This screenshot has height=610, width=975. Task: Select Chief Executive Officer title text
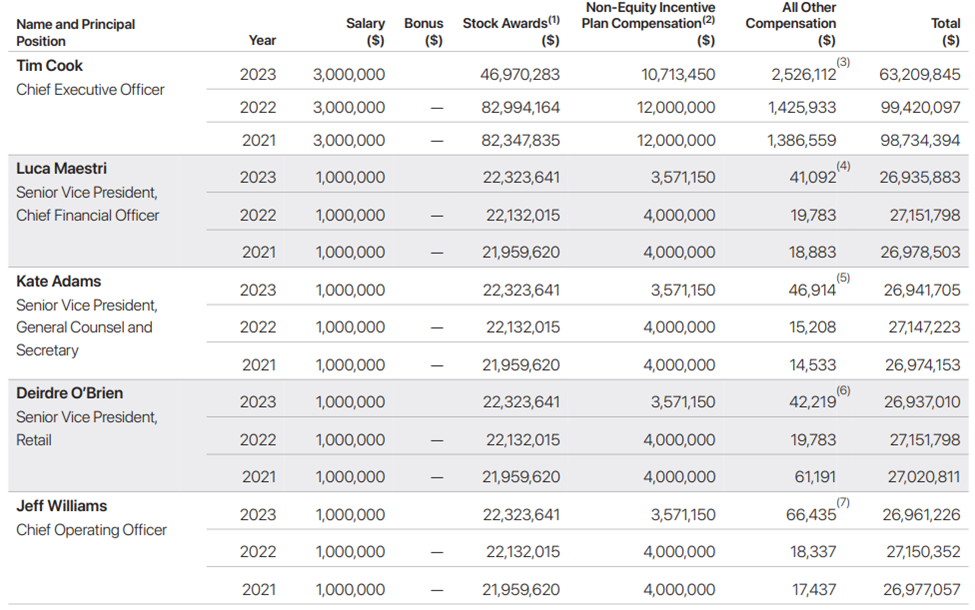(x=90, y=90)
